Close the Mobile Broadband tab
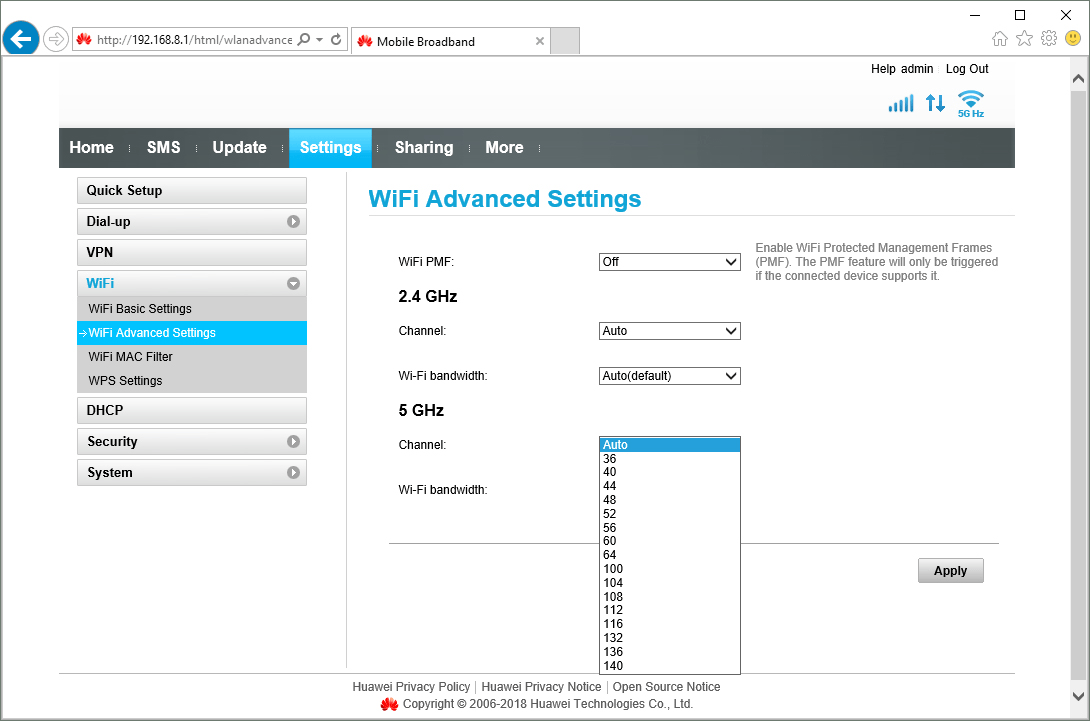Image resolution: width=1090 pixels, height=721 pixels. (x=540, y=41)
